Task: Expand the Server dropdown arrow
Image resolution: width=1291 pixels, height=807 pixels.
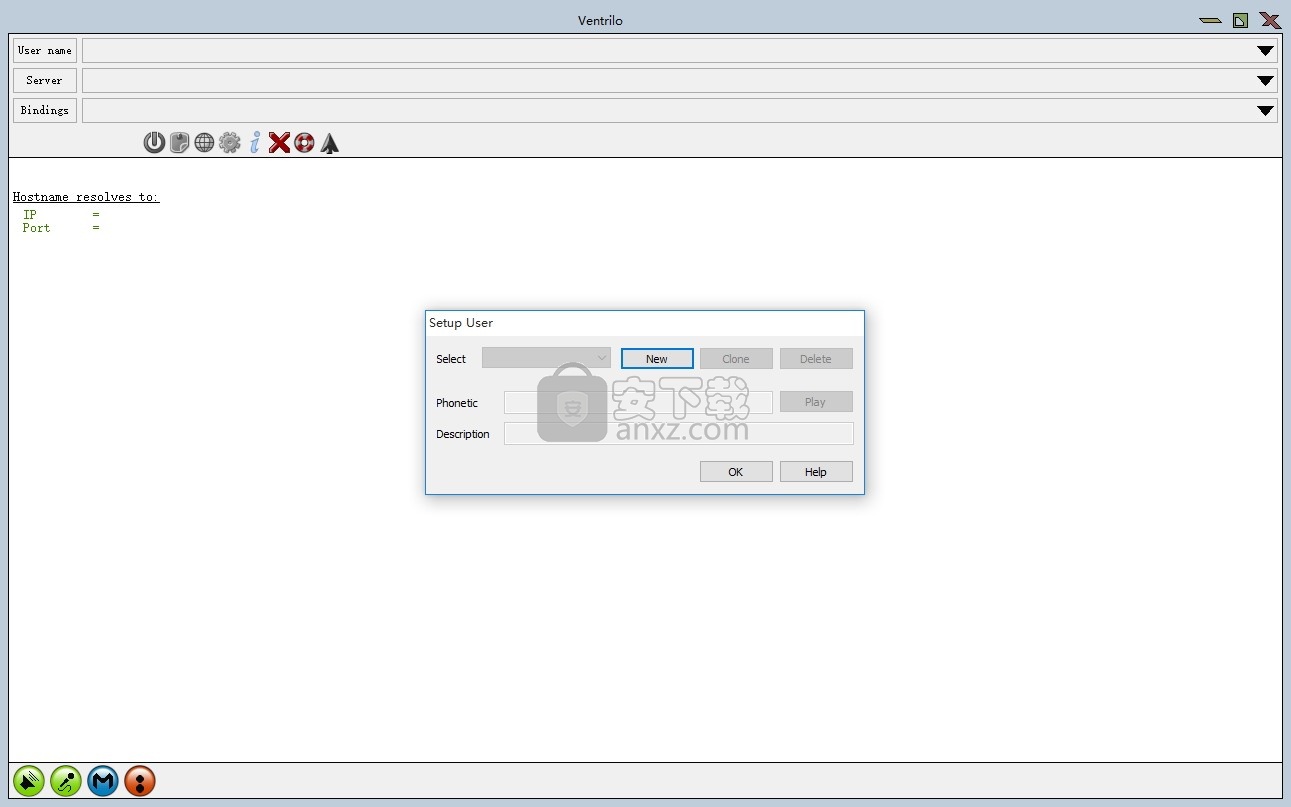Action: coord(1265,81)
